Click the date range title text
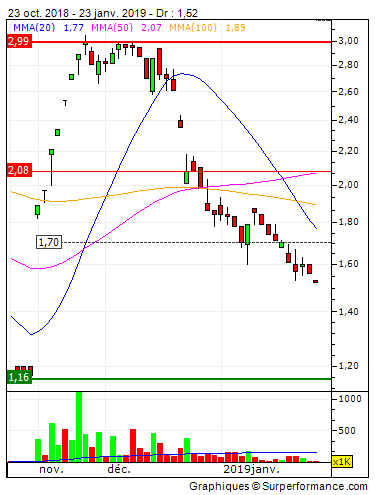 (x=102, y=13)
